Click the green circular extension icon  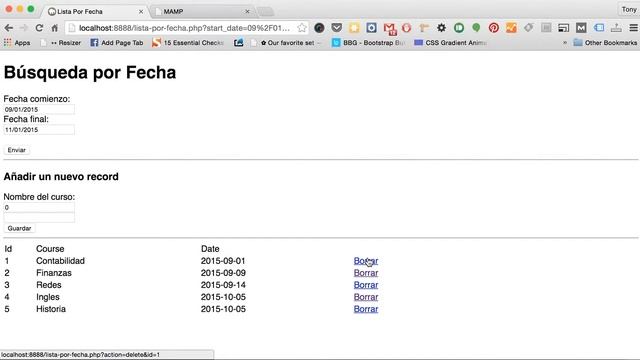coord(459,28)
